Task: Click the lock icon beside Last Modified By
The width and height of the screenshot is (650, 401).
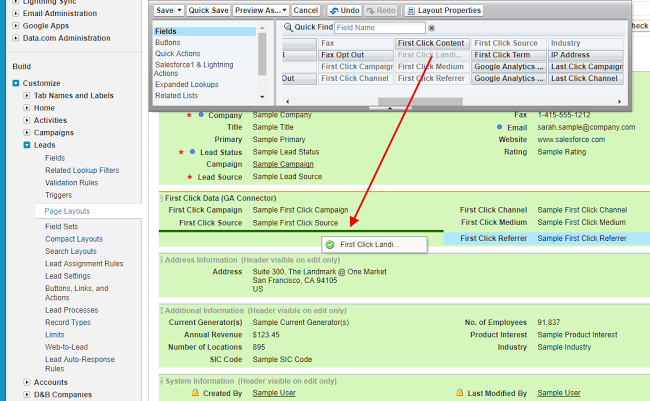Action: (x=459, y=393)
